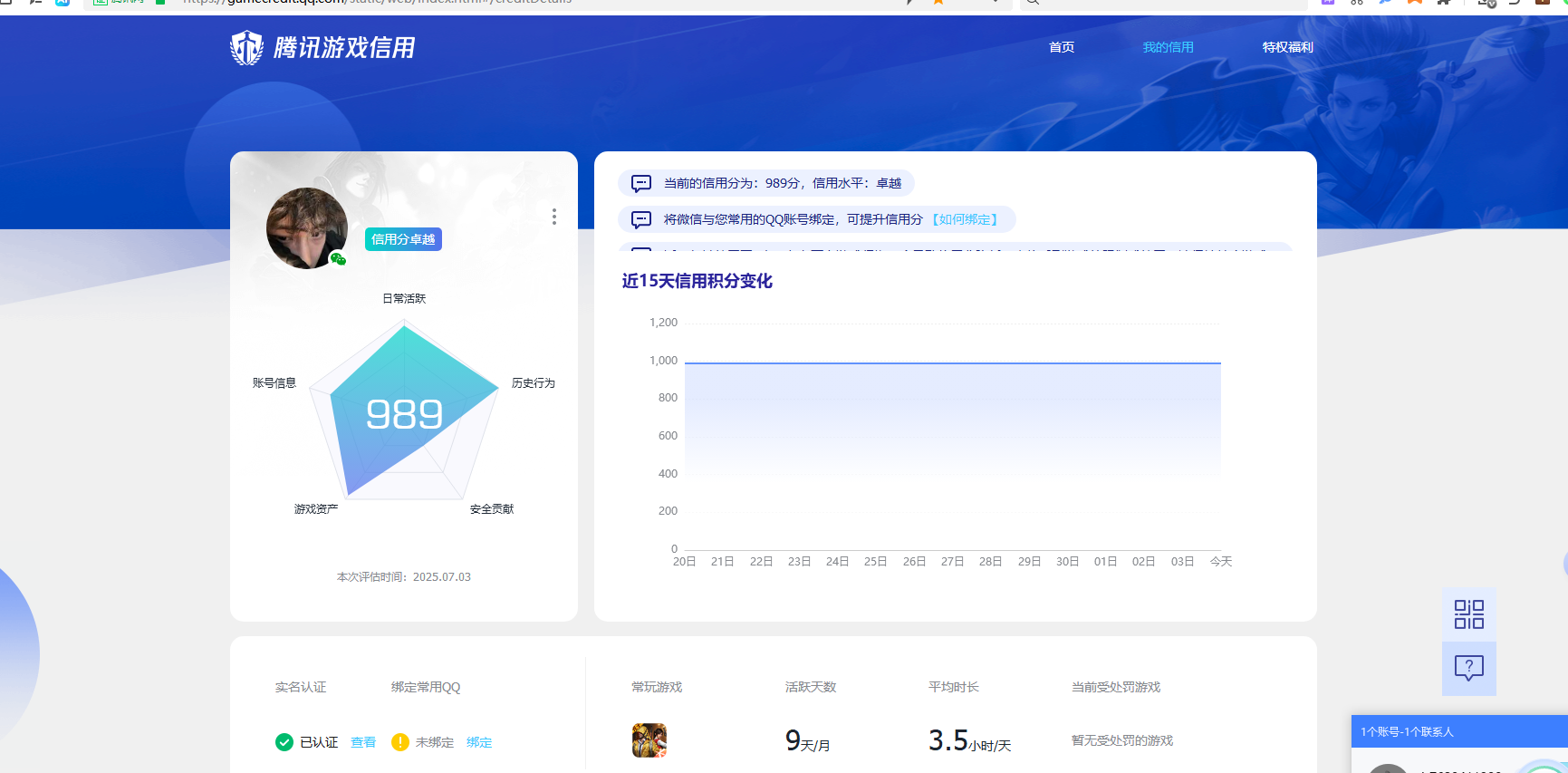Click the 历史行为 radar axis label
Viewport: 1568px width, 773px height.
point(534,383)
